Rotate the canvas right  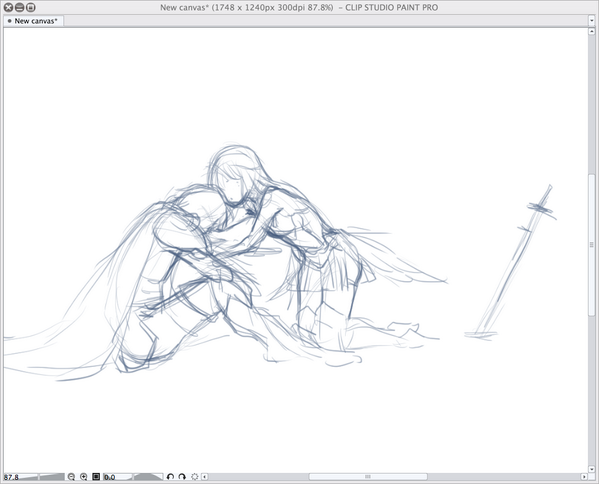pyautogui.click(x=182, y=477)
